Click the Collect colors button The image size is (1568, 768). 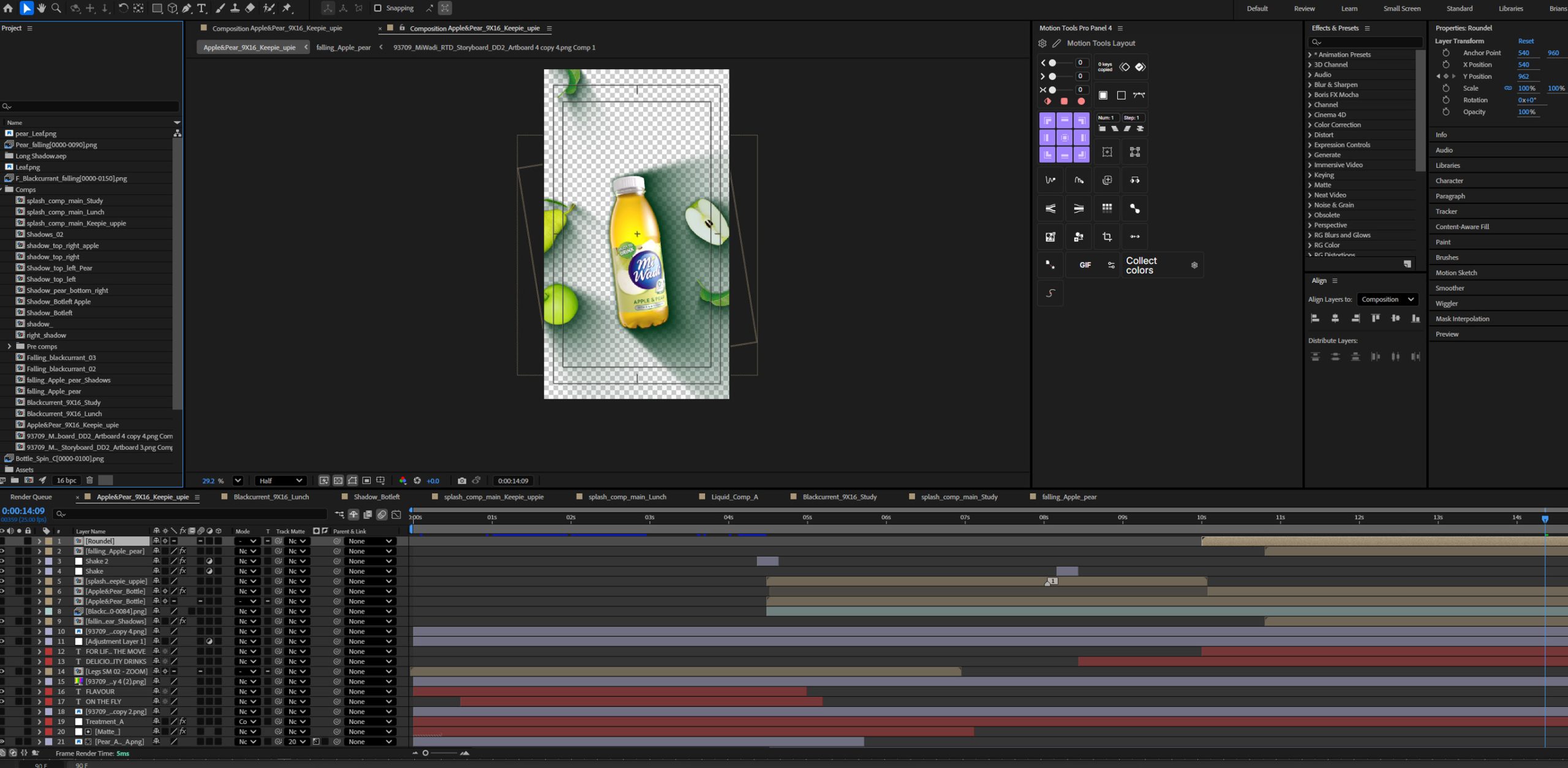coord(1140,265)
